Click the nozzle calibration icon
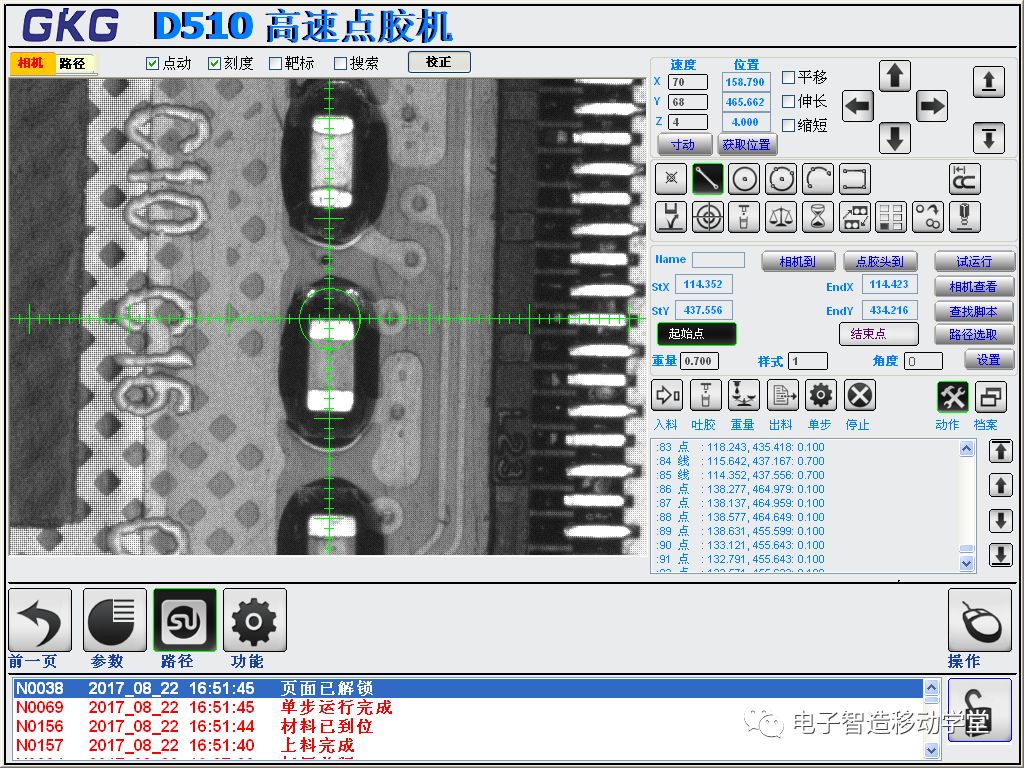The height and width of the screenshot is (768, 1024). point(965,216)
